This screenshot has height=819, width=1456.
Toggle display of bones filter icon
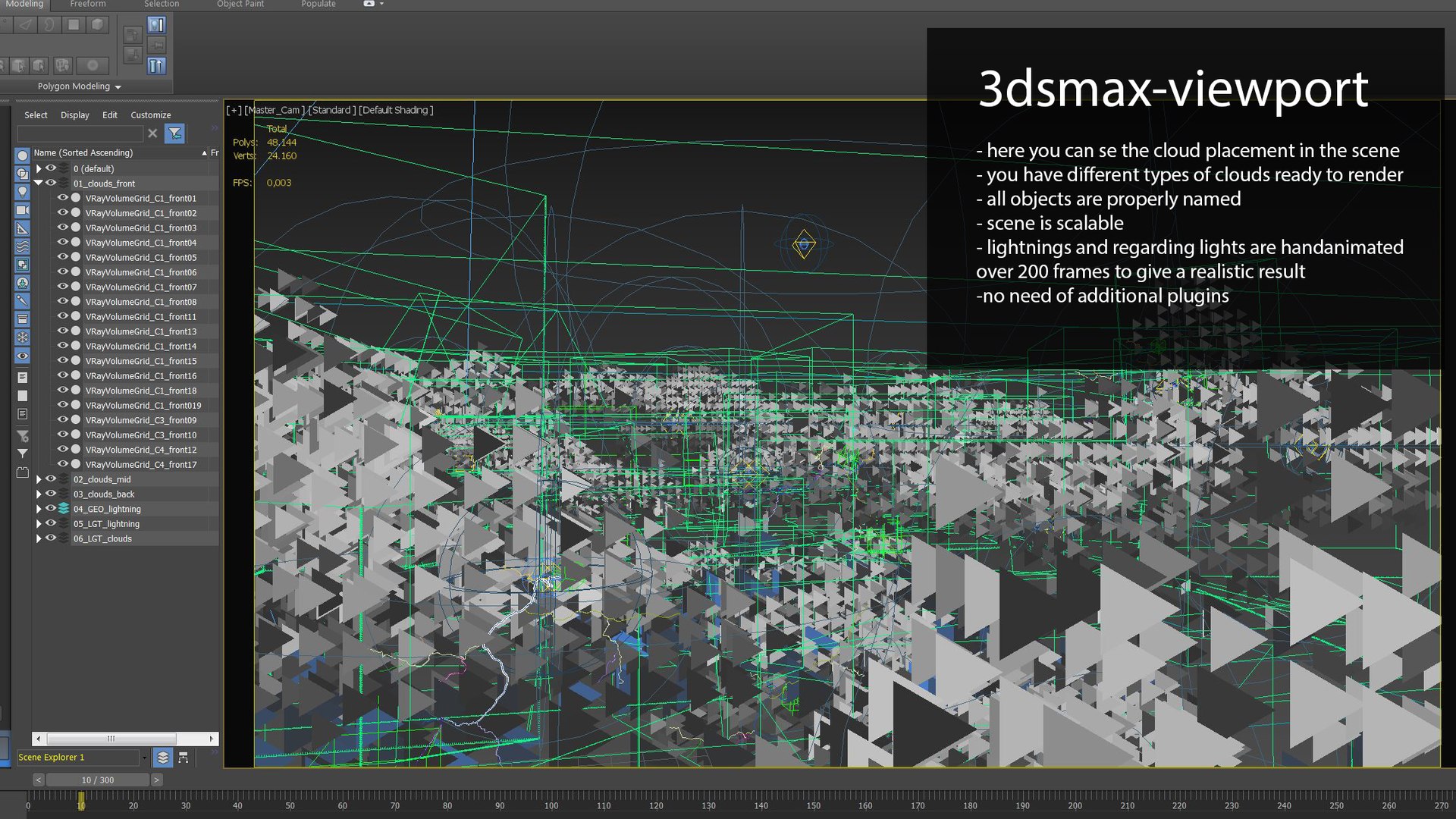23,301
